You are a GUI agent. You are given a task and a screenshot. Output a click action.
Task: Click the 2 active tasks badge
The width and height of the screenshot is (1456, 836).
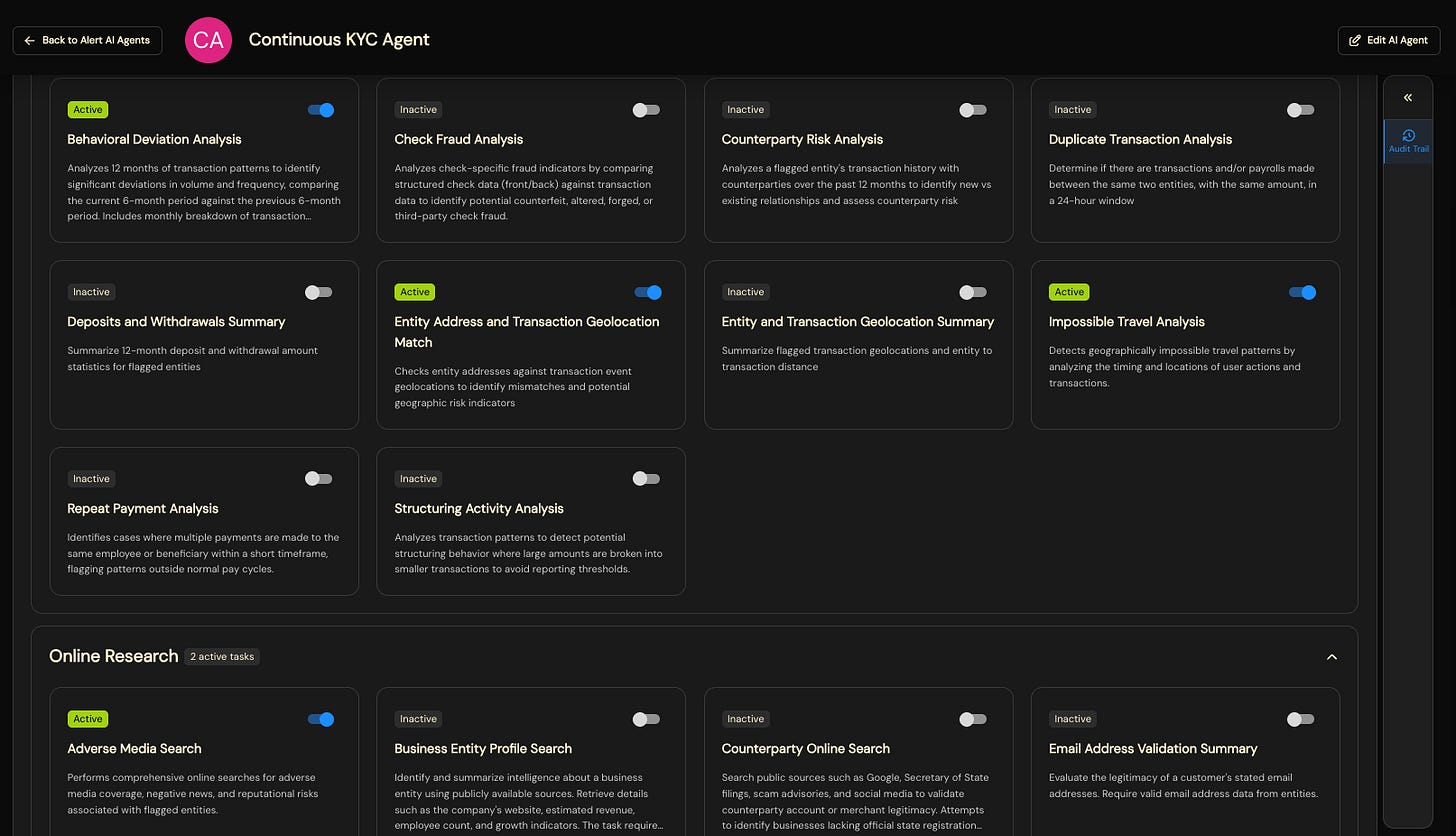tap(222, 657)
